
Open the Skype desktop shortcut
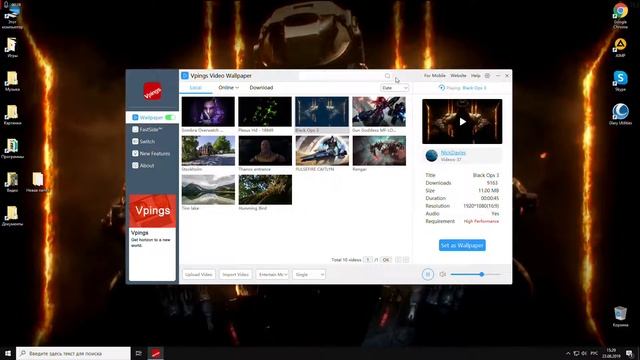[620, 81]
